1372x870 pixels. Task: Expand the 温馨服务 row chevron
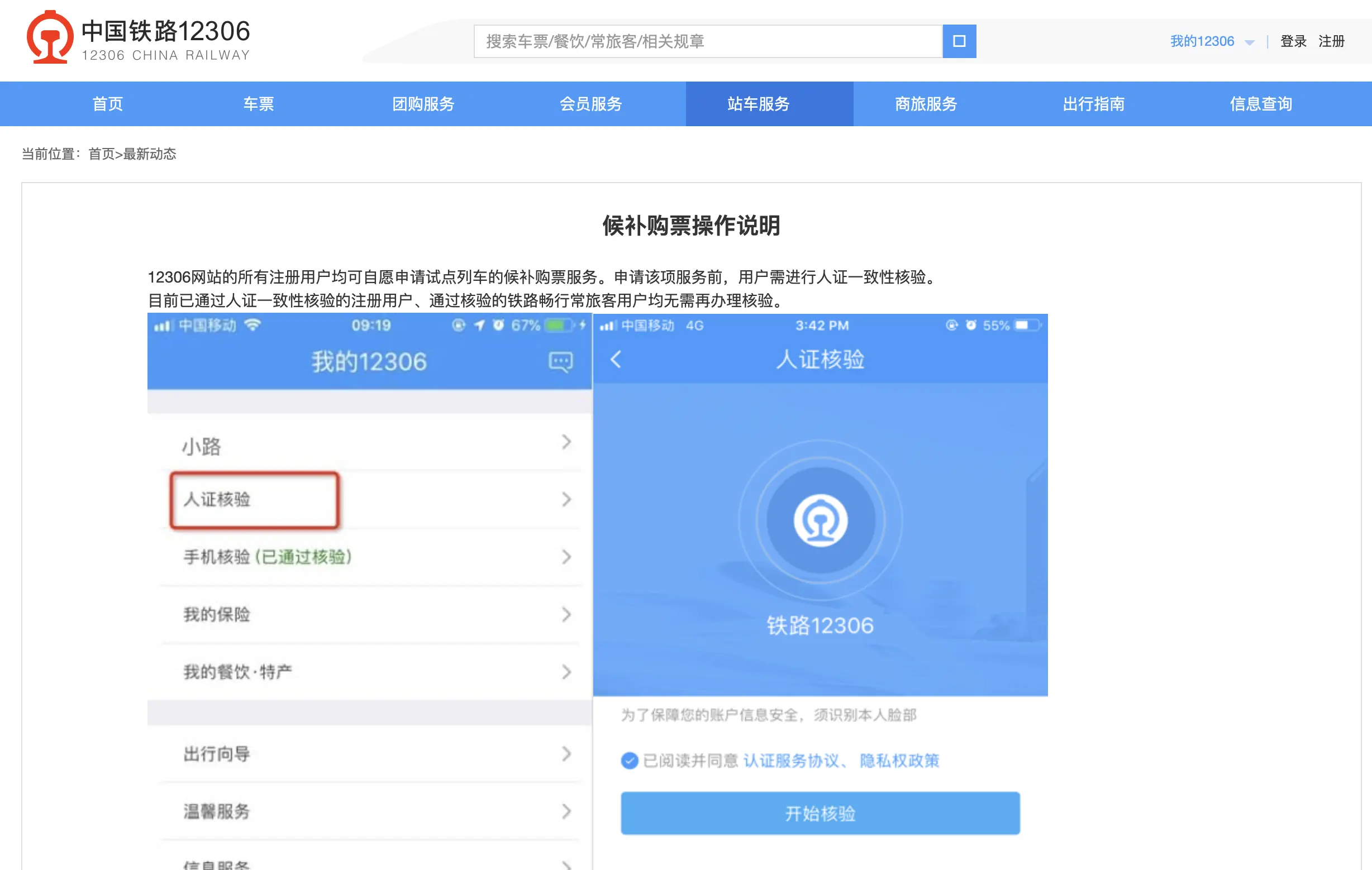tap(566, 811)
